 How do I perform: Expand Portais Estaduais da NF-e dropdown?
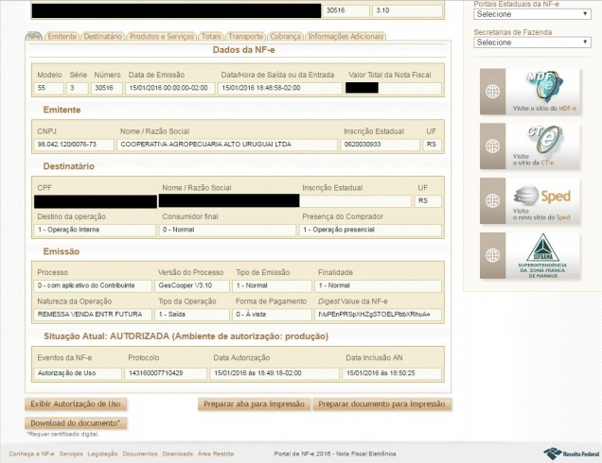pos(532,15)
